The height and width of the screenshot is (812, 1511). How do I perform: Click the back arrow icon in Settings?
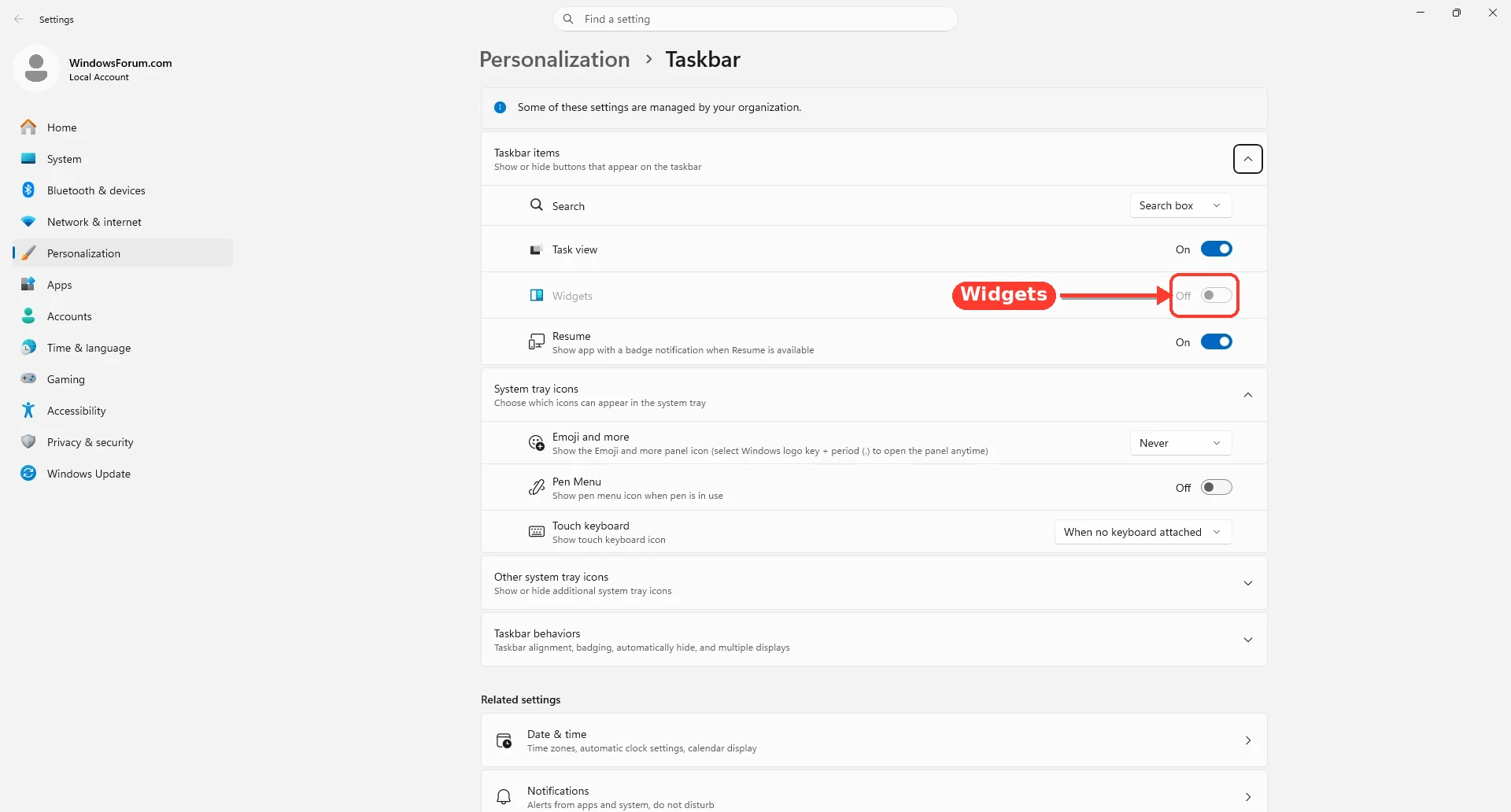(x=19, y=19)
